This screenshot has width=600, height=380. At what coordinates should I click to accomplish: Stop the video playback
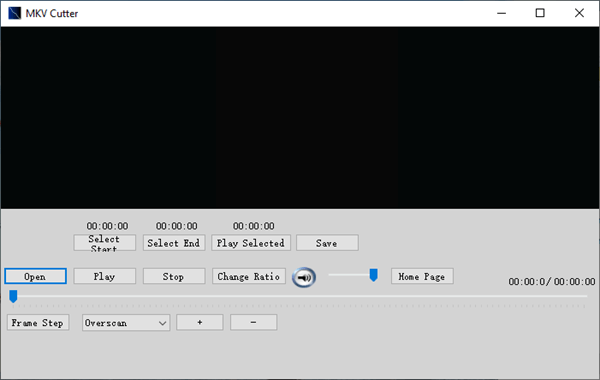click(174, 276)
